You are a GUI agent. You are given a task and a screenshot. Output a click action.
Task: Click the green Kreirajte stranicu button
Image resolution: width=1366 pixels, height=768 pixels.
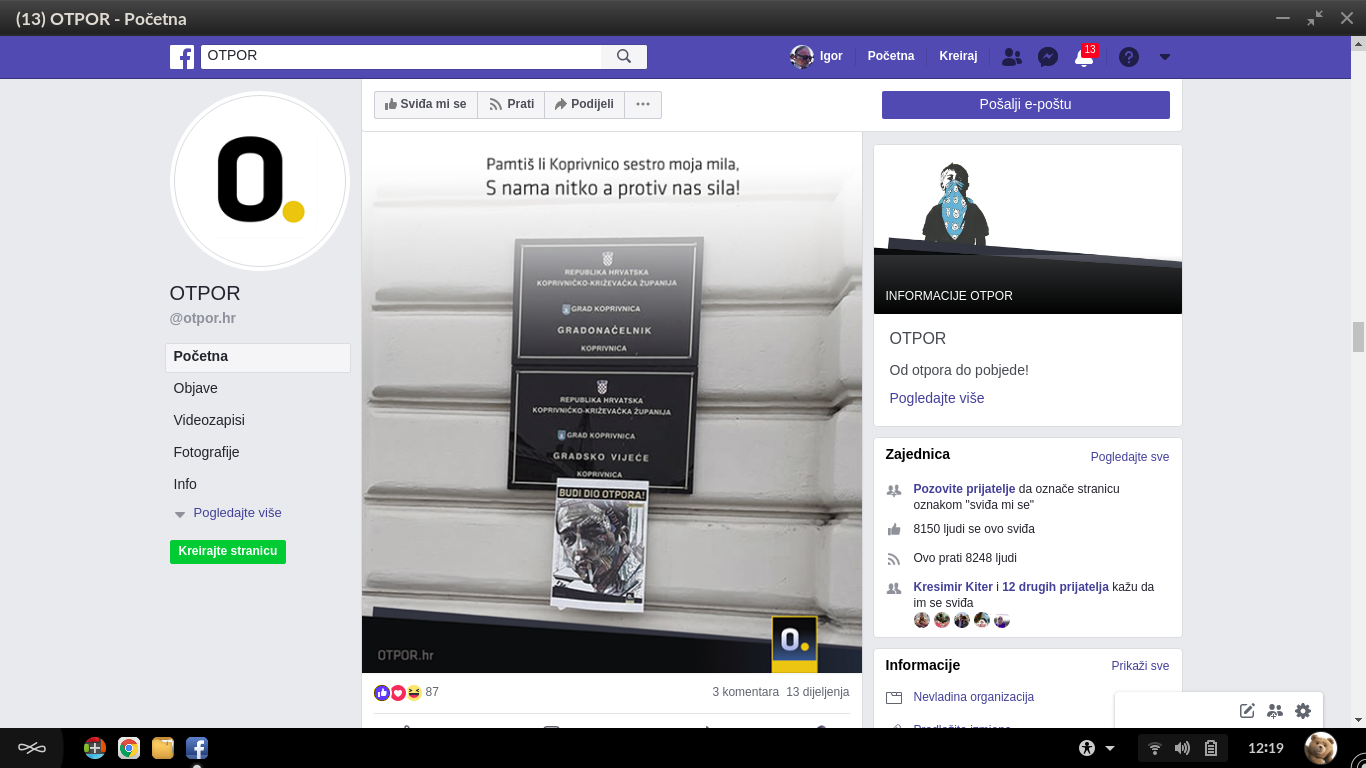[x=228, y=551]
